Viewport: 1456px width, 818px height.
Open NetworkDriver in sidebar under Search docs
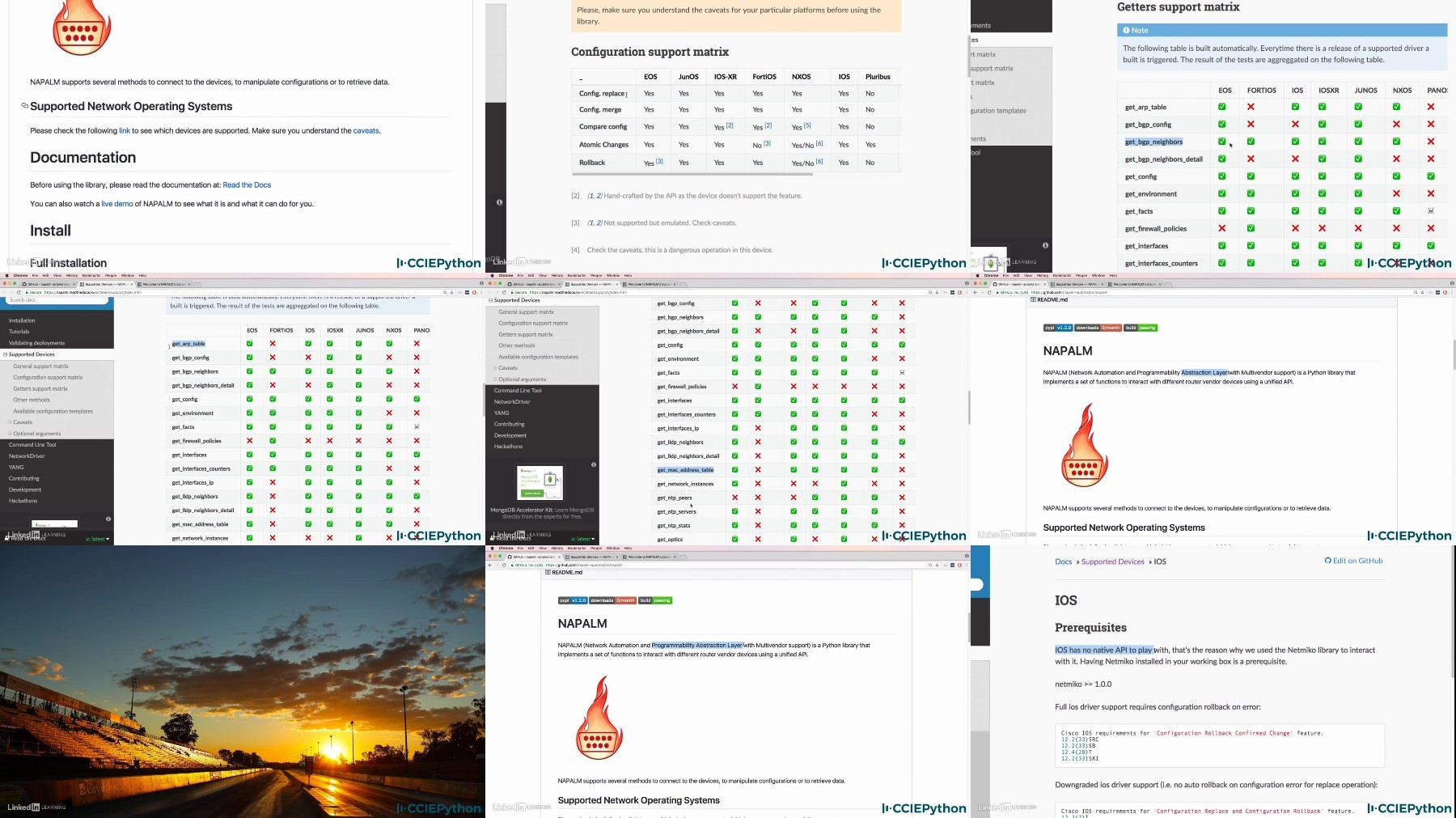pos(27,456)
